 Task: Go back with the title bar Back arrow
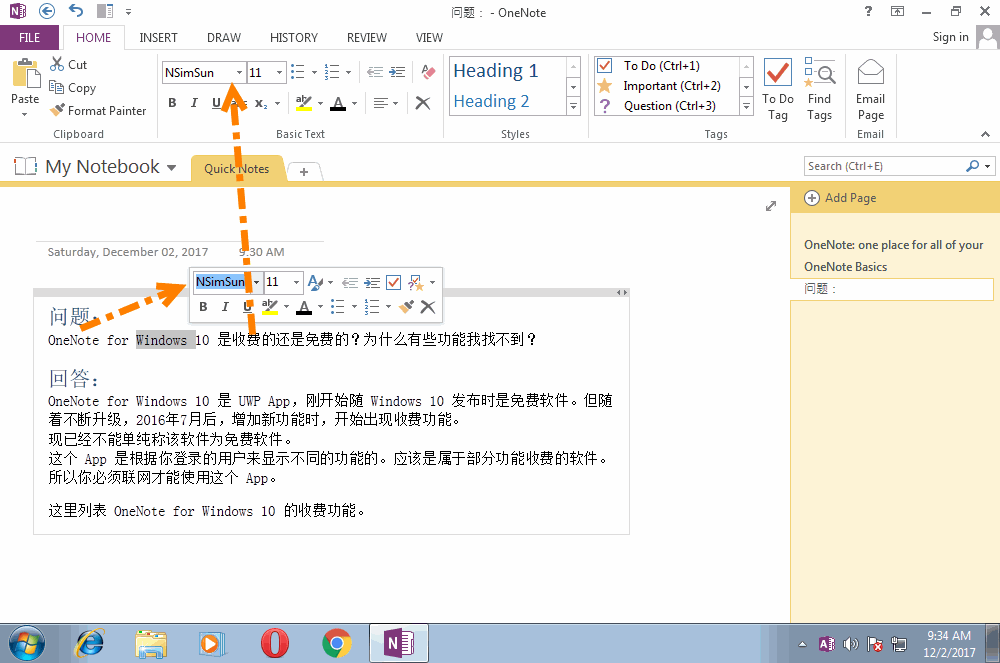pyautogui.click(x=47, y=11)
